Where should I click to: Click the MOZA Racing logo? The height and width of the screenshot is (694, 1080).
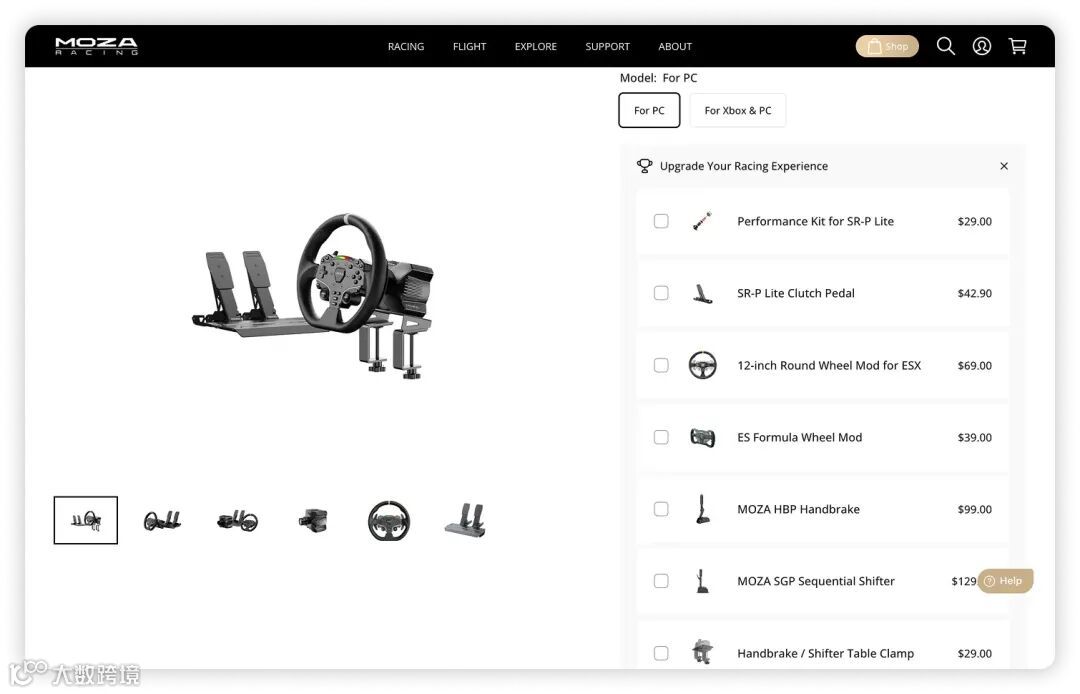pos(96,46)
